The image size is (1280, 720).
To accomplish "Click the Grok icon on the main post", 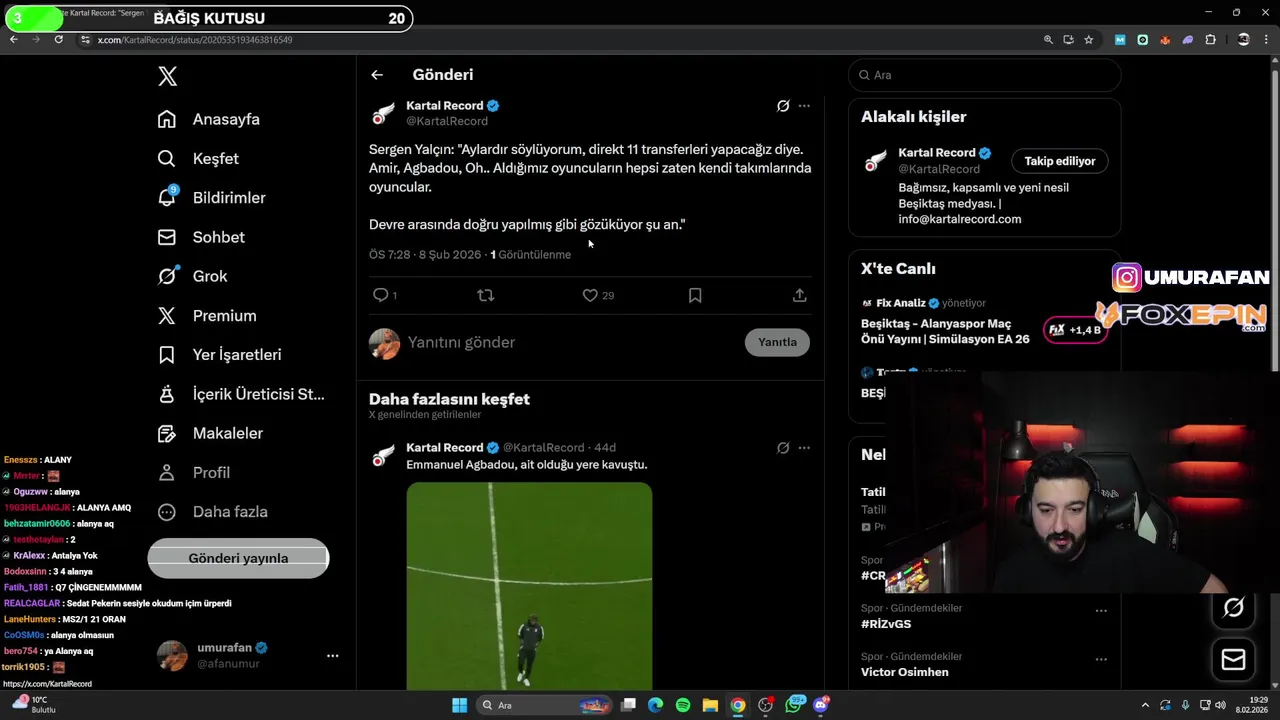I will point(783,106).
